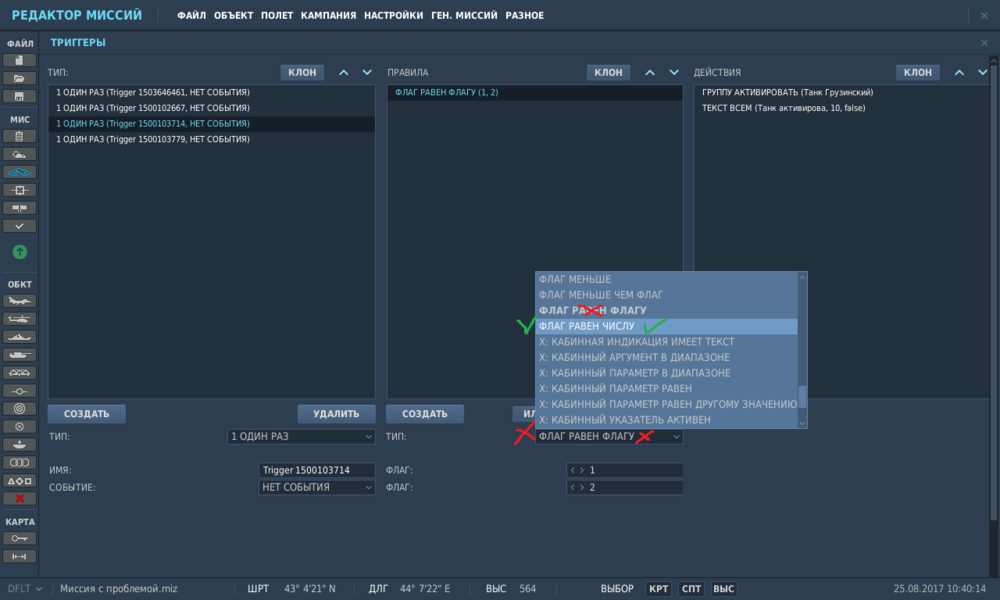
Task: Move action up in ДЕЙСТВИЯ list
Action: (959, 73)
